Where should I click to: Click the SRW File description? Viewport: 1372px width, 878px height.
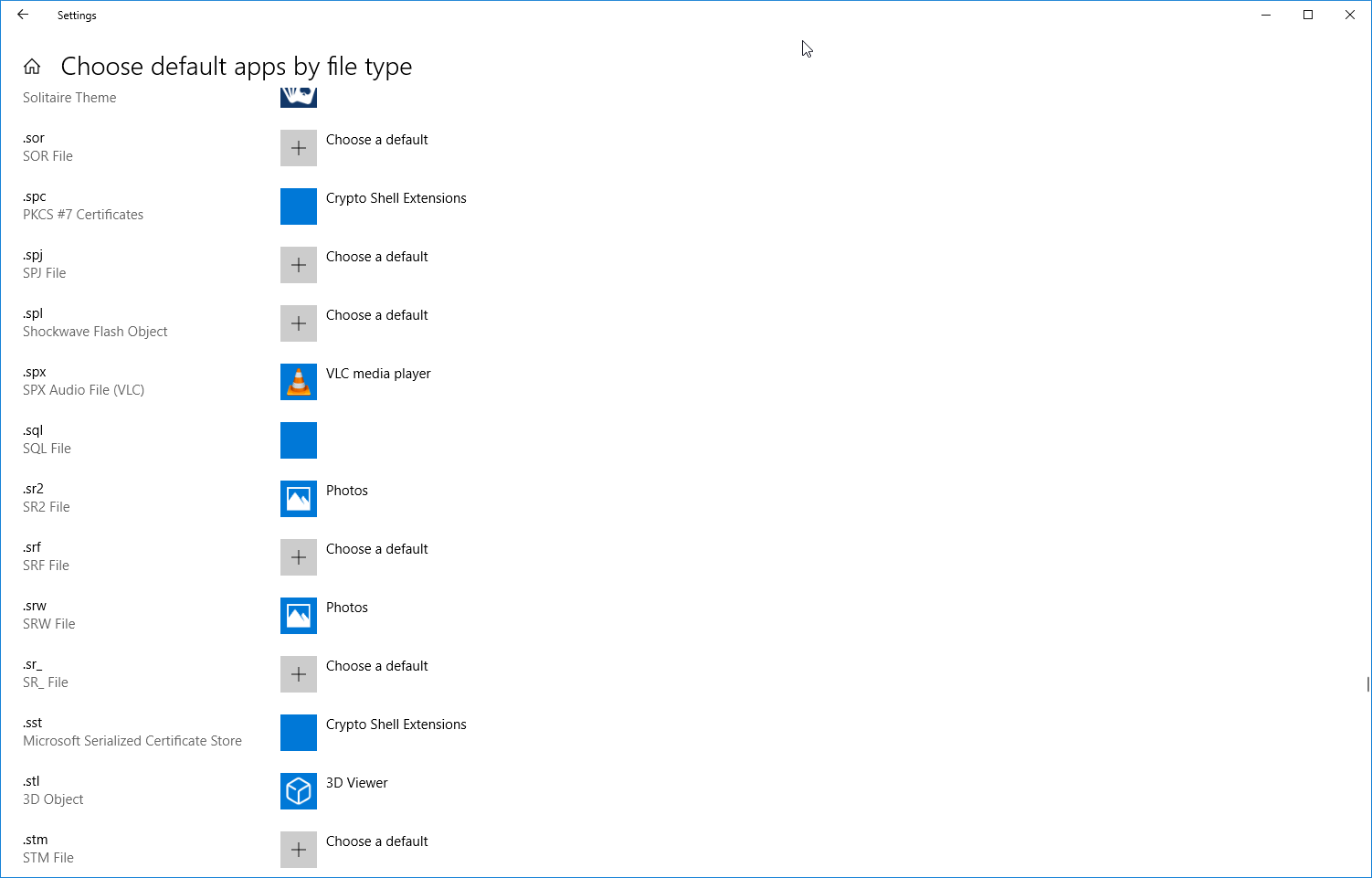(x=49, y=624)
